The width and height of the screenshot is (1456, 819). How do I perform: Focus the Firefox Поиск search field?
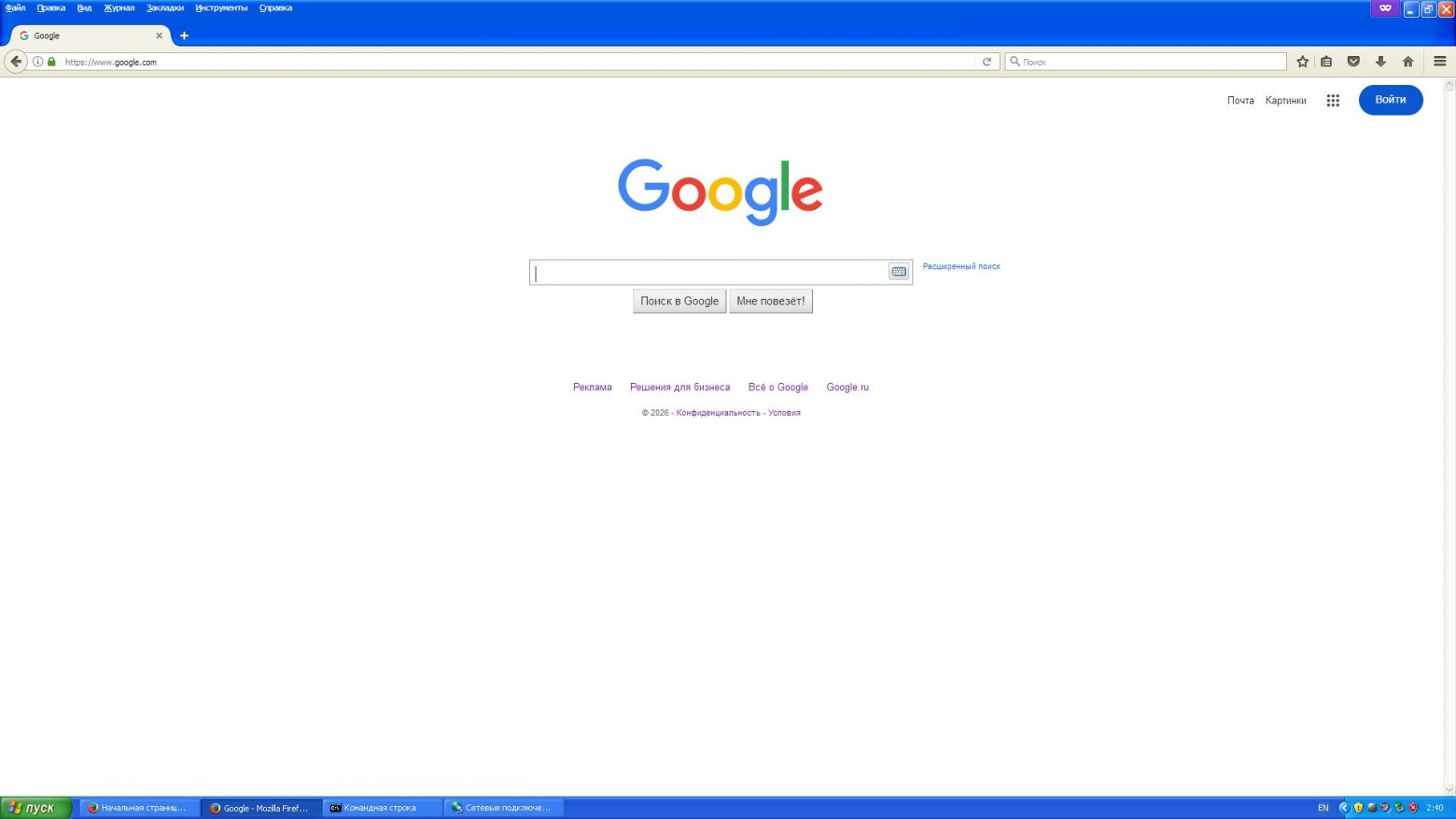point(1146,62)
